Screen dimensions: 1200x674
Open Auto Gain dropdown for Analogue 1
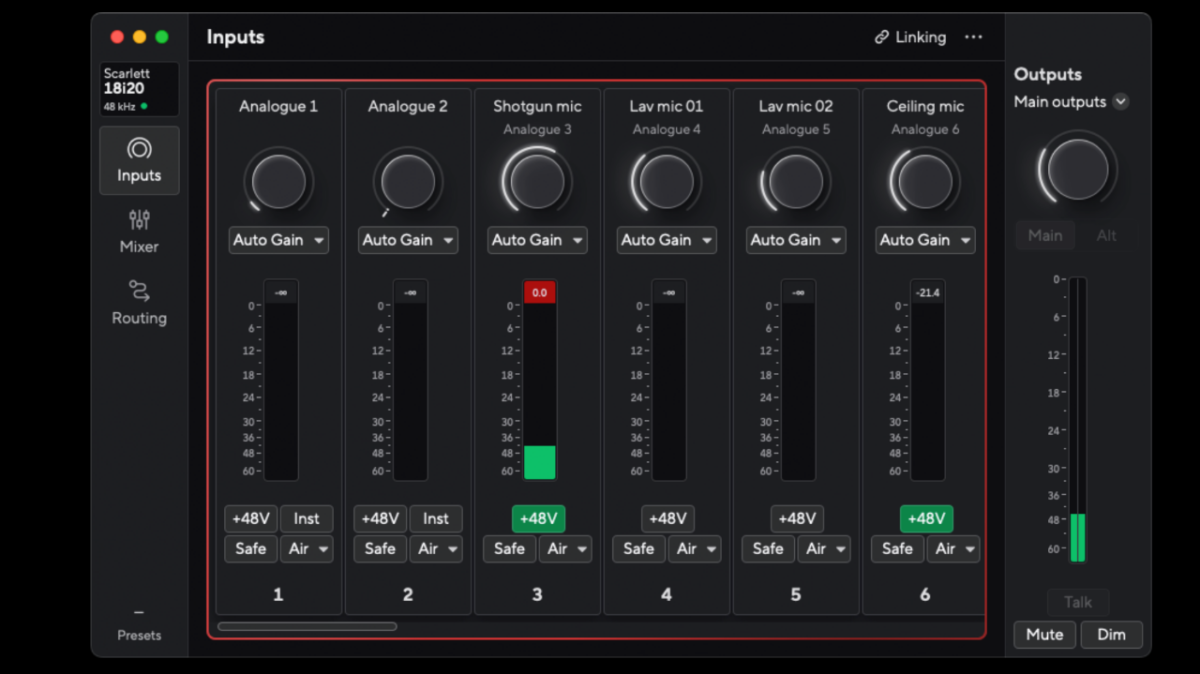coord(278,240)
